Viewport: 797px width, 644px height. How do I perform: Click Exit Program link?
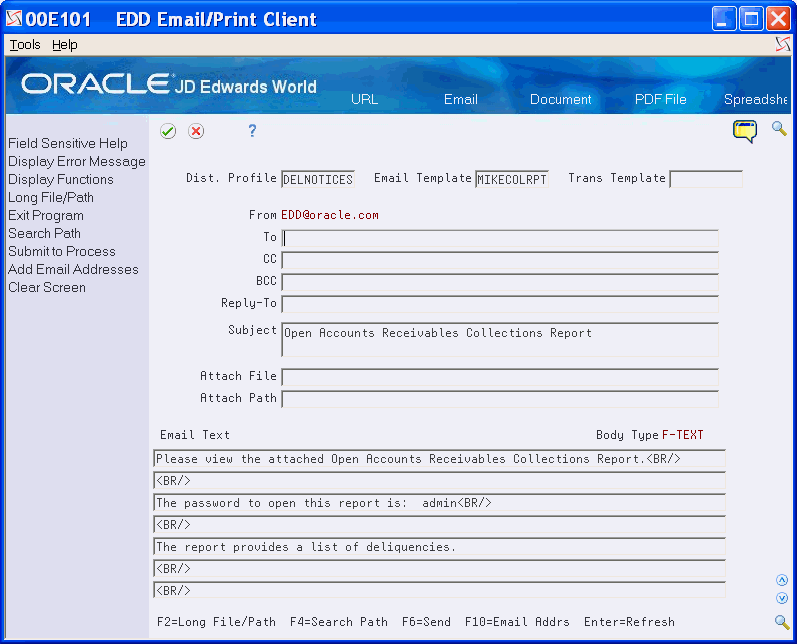[46, 216]
